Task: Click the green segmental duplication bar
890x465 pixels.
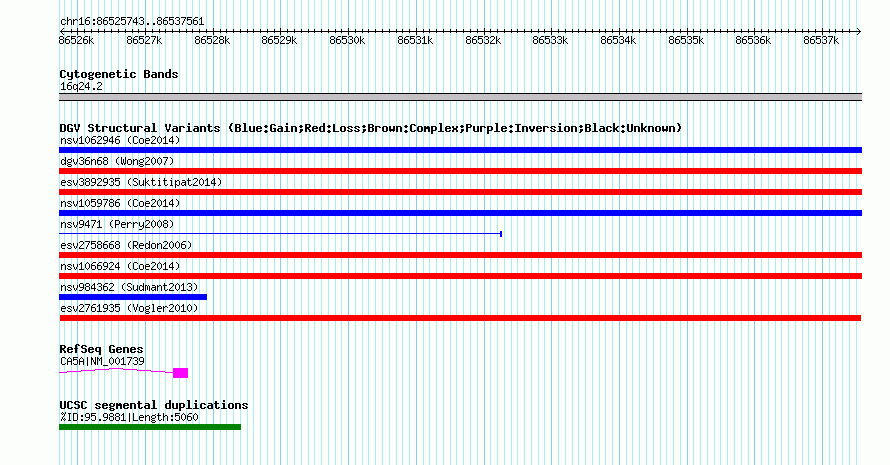Action: pos(150,427)
